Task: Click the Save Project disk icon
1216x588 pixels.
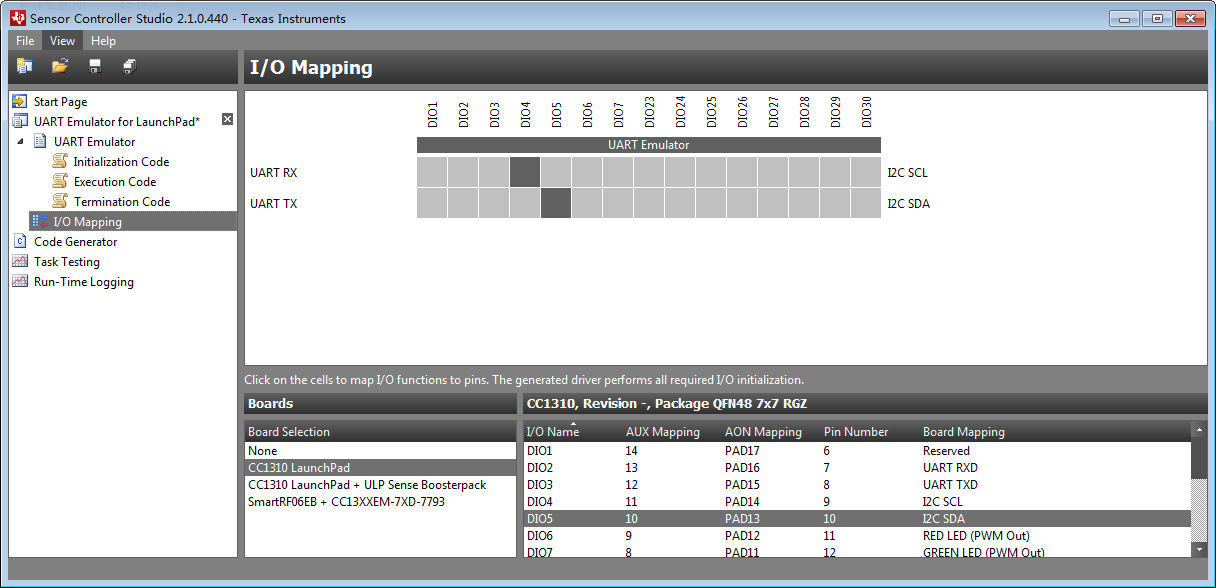Action: click(95, 66)
